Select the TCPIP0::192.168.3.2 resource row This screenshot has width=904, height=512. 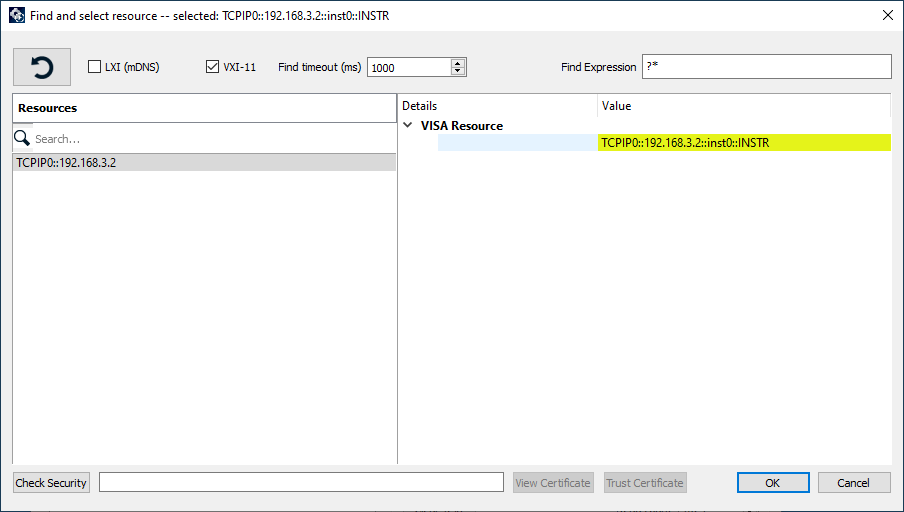click(x=204, y=163)
